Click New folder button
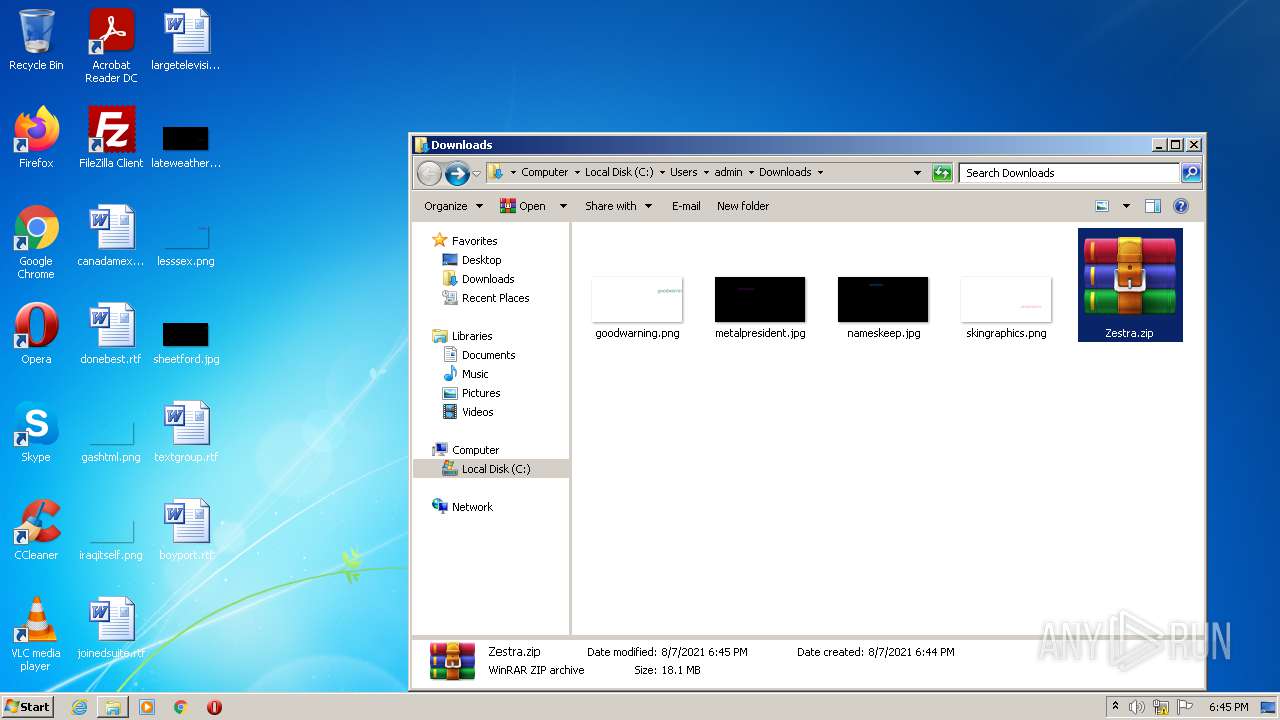 [x=743, y=206]
